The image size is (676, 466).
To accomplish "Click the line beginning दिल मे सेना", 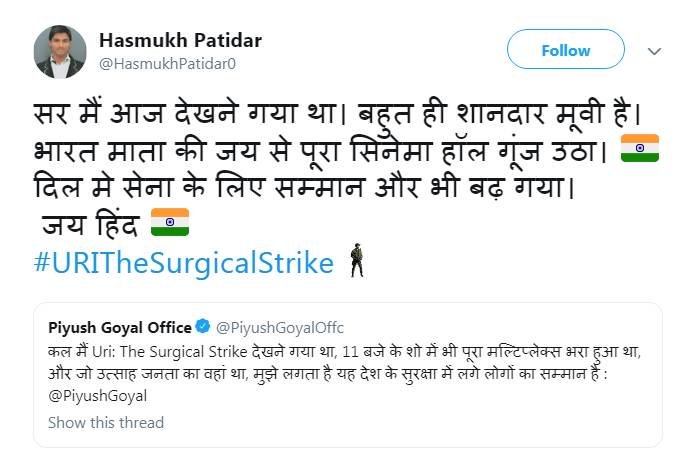I will pyautogui.click(x=300, y=188).
